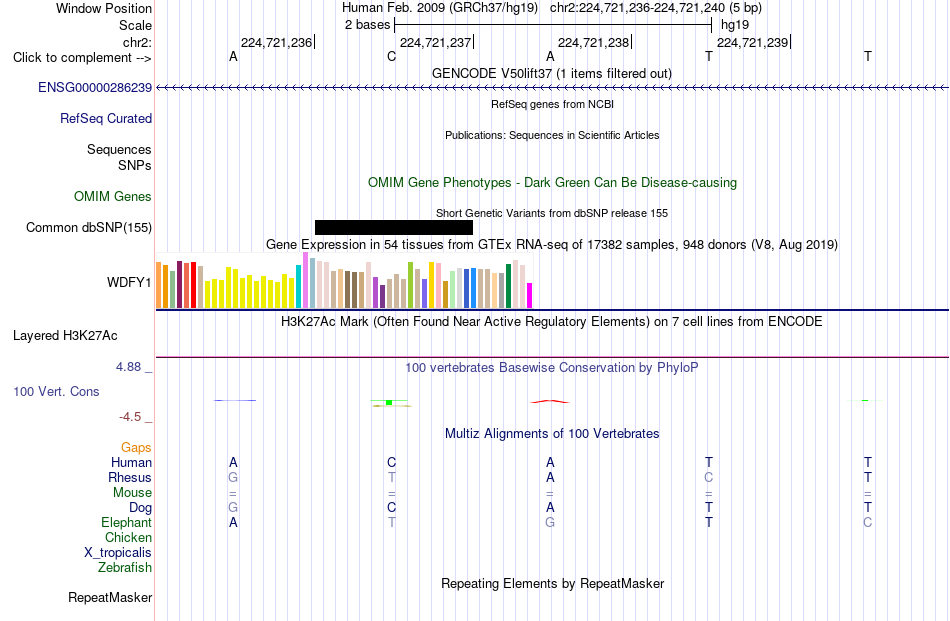950x621 pixels.
Task: Click the 2 bases scale bar
Action: point(553,25)
